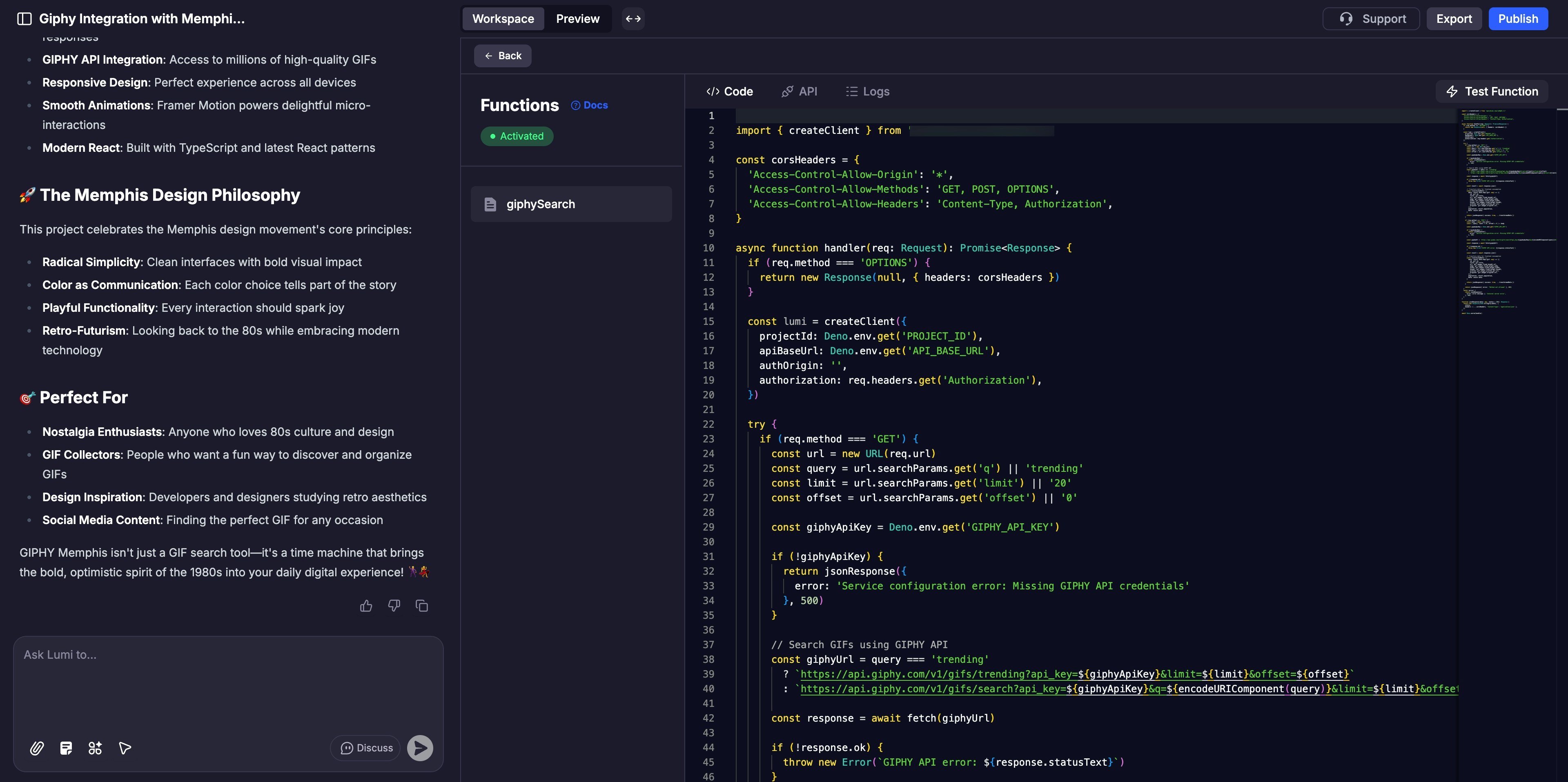1568x782 pixels.
Task: Click the expand width arrows icon
Action: pyautogui.click(x=633, y=19)
